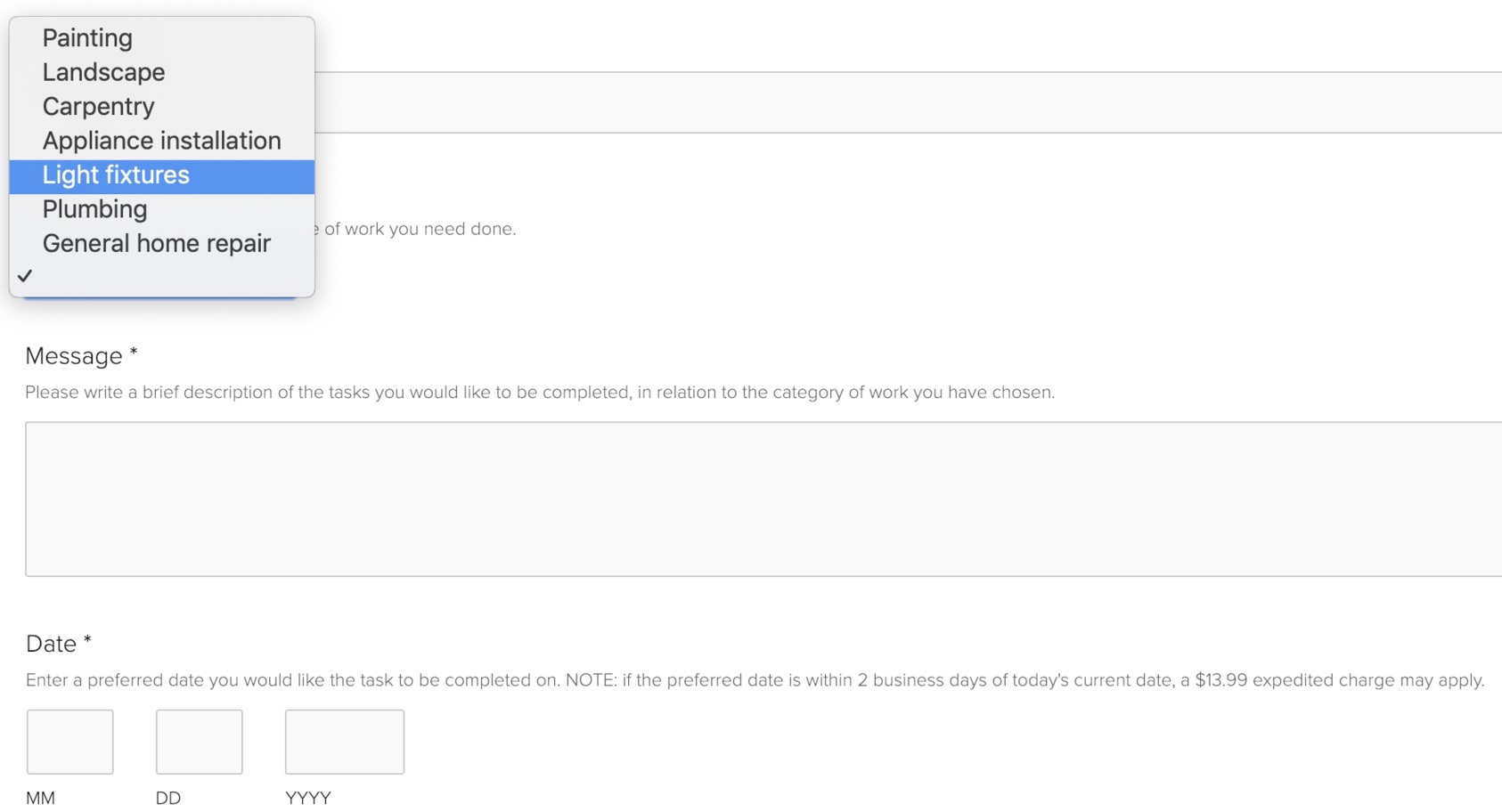Viewport: 1502px width, 812px height.
Task: Click inside the Message text area
Action: click(763, 499)
